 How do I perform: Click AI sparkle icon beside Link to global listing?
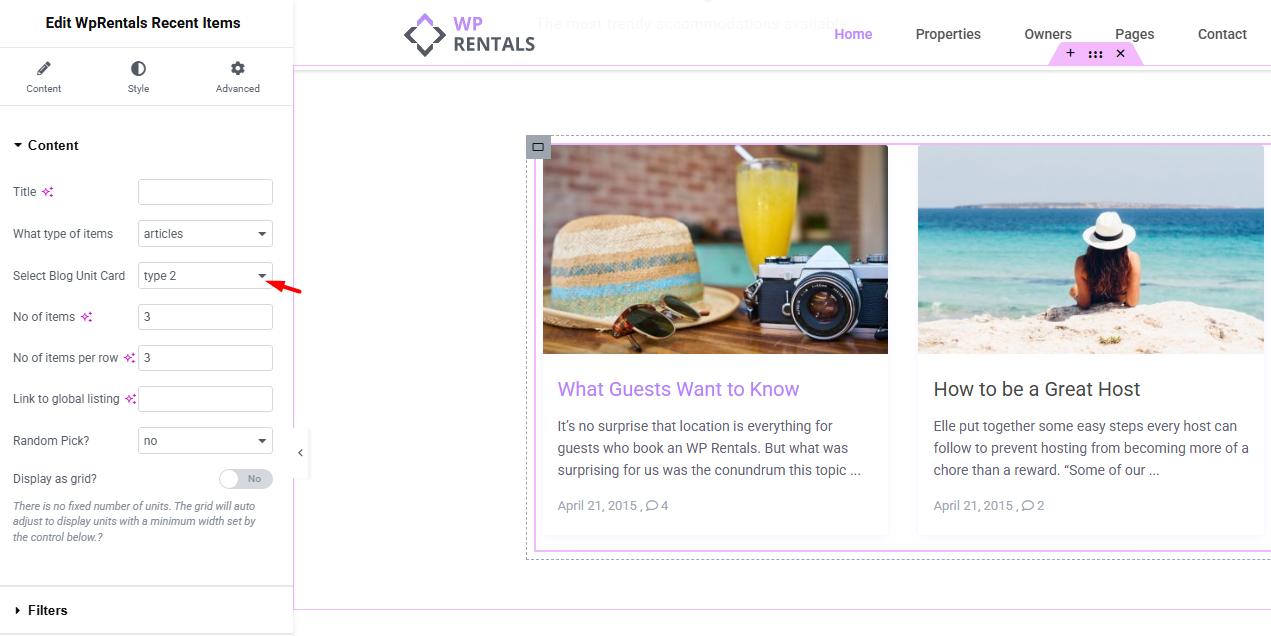click(x=130, y=399)
